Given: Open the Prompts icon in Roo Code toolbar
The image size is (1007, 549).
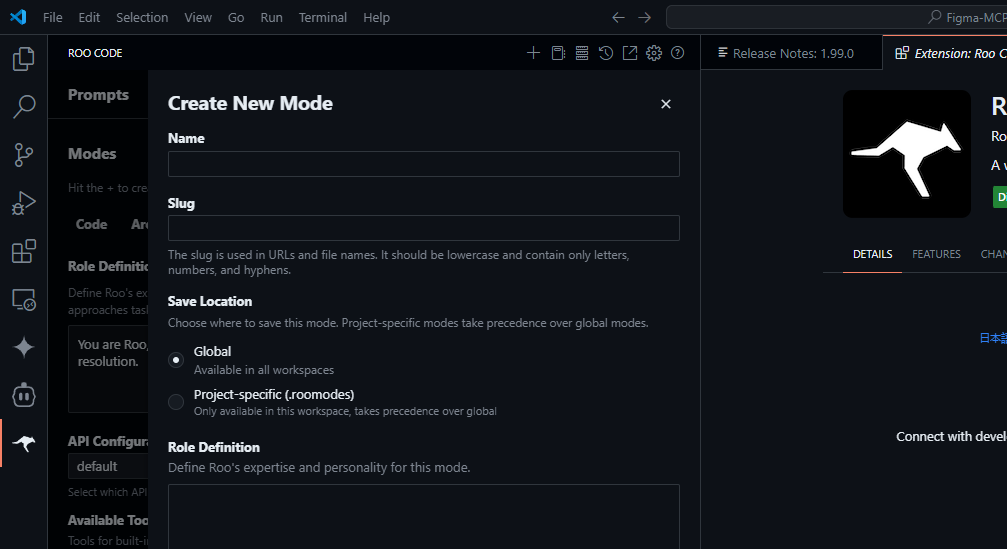Looking at the screenshot, I should tap(558, 53).
